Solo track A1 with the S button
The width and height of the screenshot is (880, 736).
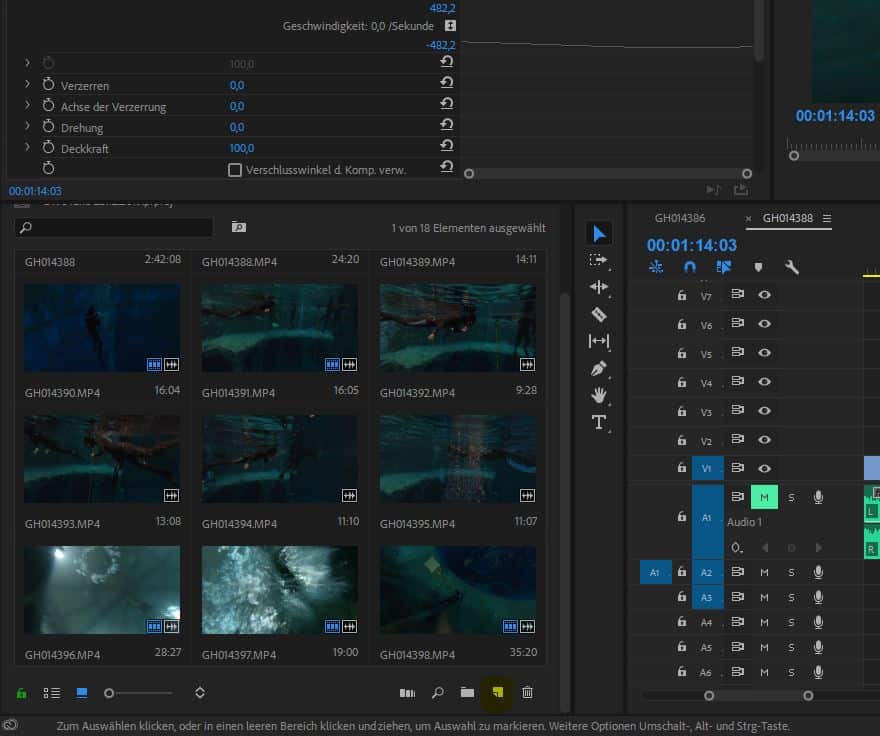click(x=791, y=497)
